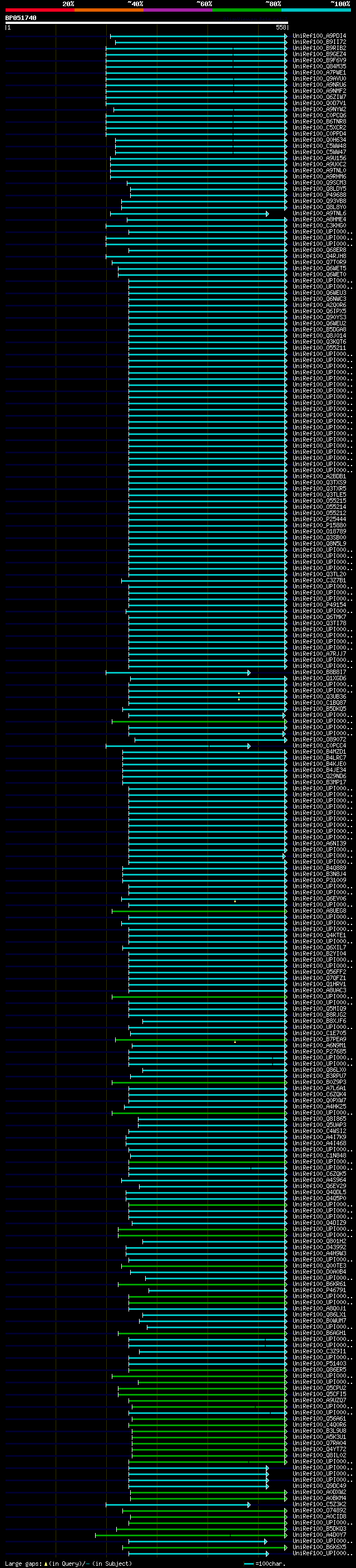
Task: Click the UniRef100_P46791 label
Action: [x=319, y=1290]
